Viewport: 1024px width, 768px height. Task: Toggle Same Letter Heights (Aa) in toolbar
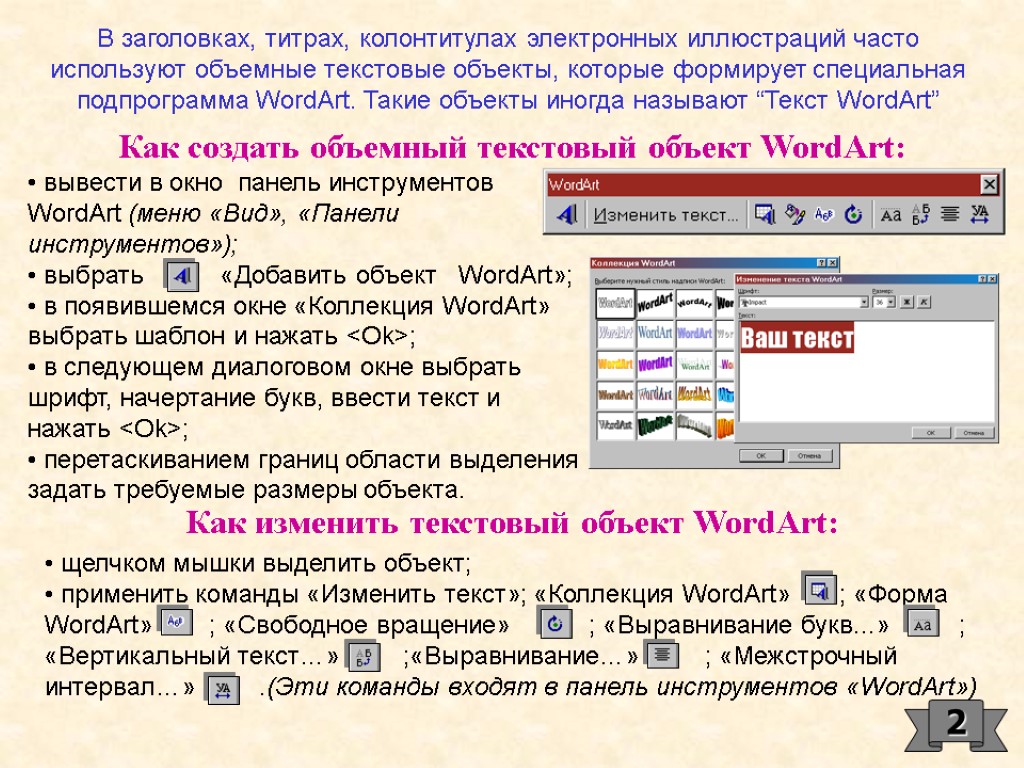click(891, 214)
